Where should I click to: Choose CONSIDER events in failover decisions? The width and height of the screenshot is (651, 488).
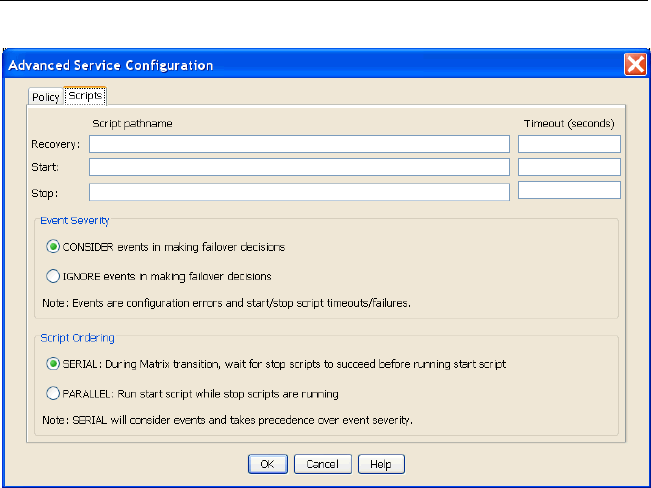pos(54,247)
